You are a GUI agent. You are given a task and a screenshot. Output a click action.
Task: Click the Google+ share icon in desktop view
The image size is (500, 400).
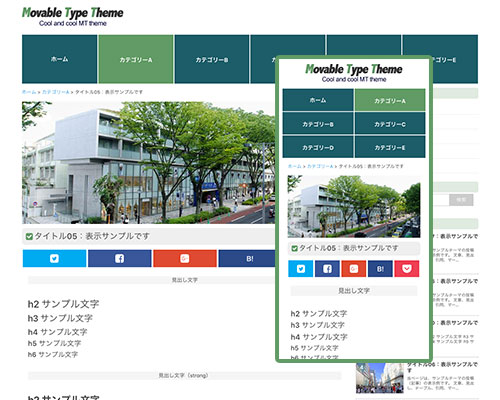tap(185, 259)
